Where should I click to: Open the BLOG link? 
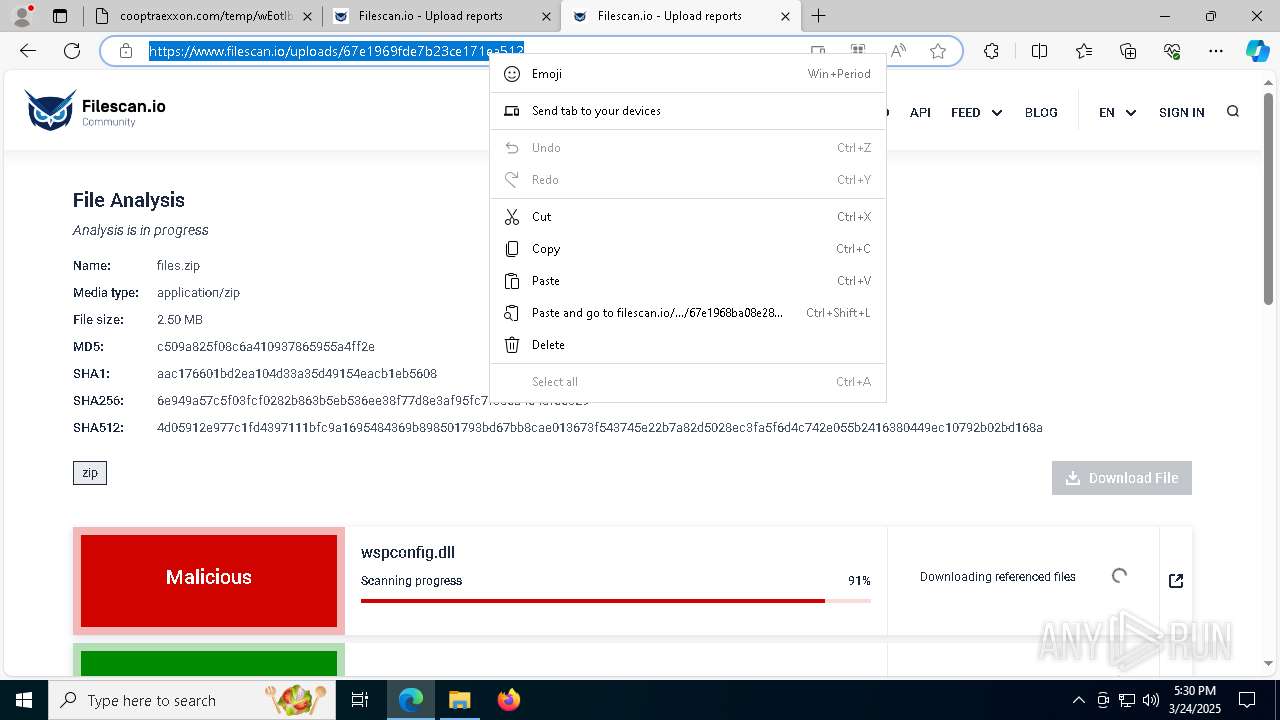(1041, 113)
